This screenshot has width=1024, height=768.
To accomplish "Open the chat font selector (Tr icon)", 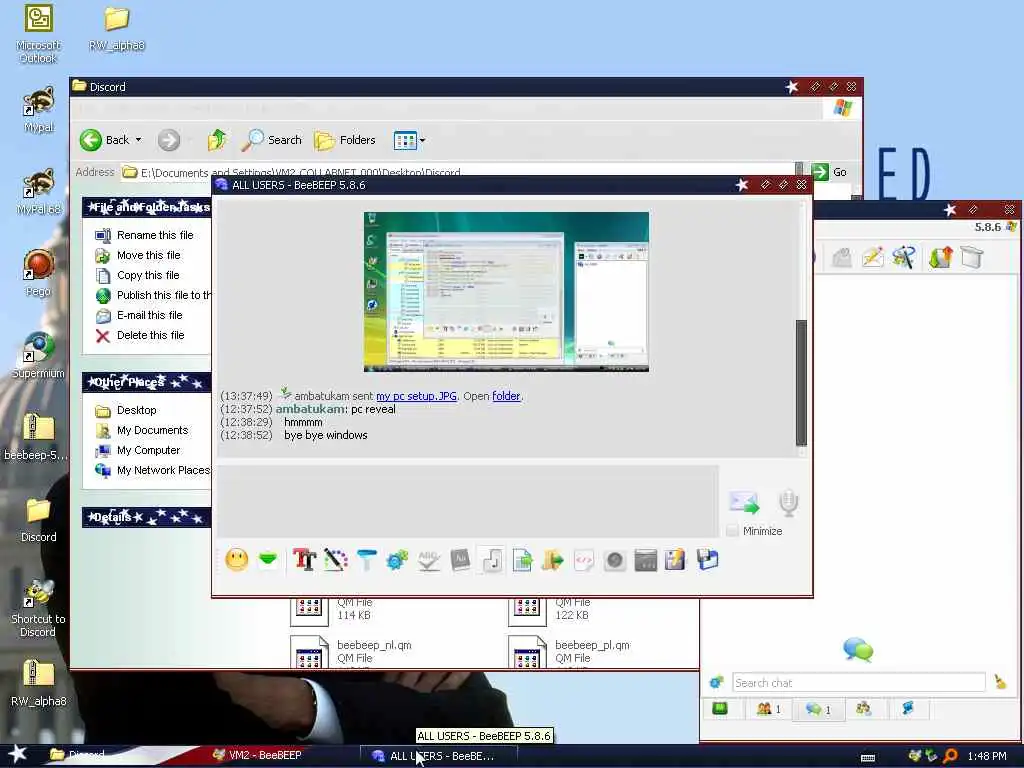I will (304, 560).
